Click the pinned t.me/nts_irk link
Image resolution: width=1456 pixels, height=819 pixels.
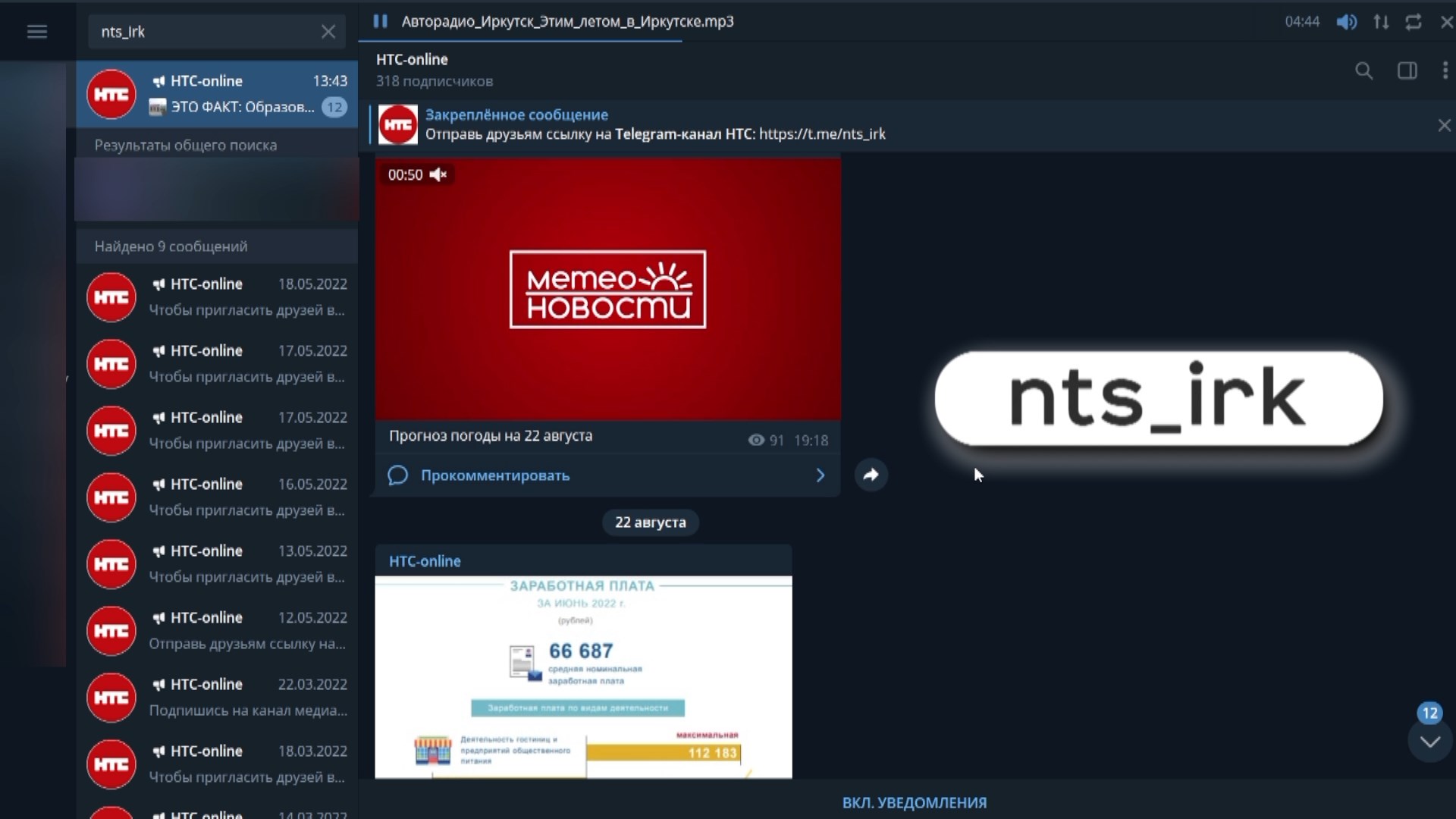point(822,134)
